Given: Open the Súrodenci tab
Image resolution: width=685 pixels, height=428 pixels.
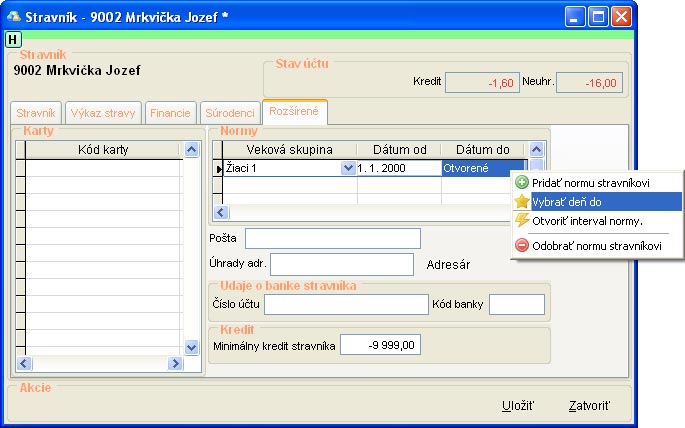Looking at the screenshot, I should 230,113.
